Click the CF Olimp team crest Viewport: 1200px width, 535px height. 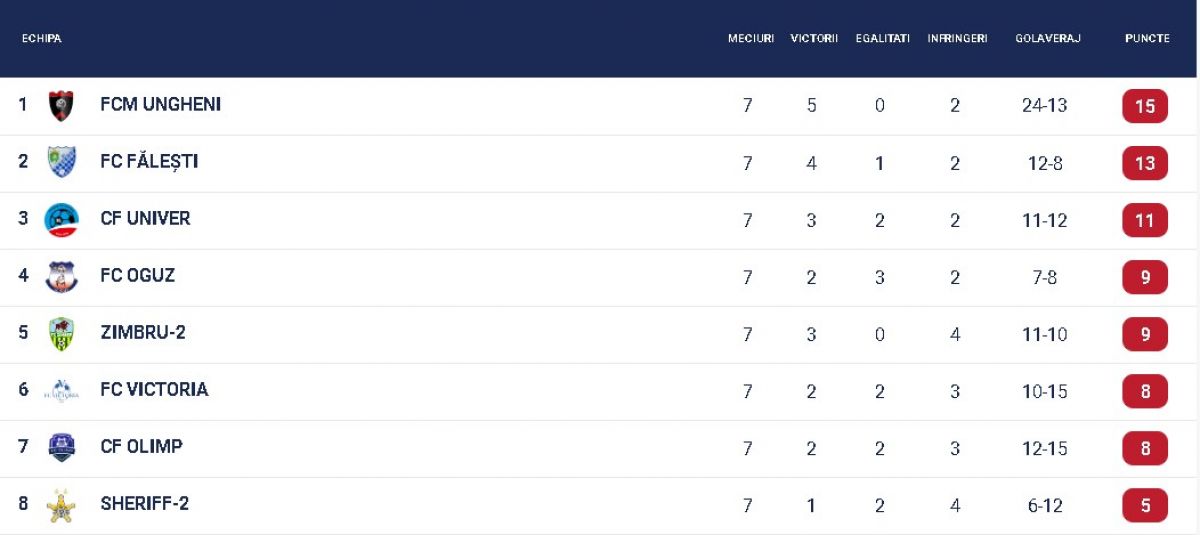61,447
